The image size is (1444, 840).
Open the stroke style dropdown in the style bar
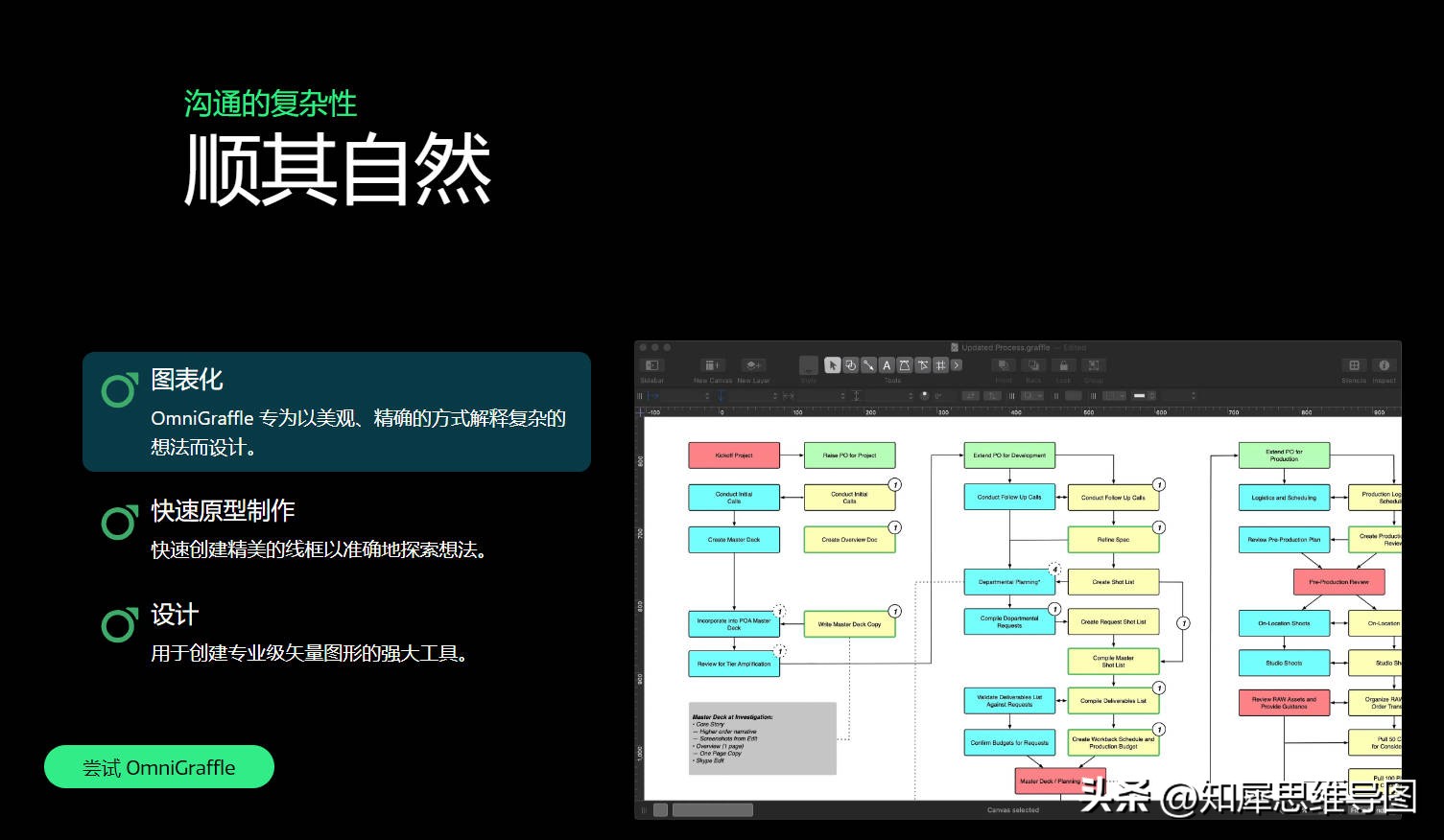[1113, 395]
